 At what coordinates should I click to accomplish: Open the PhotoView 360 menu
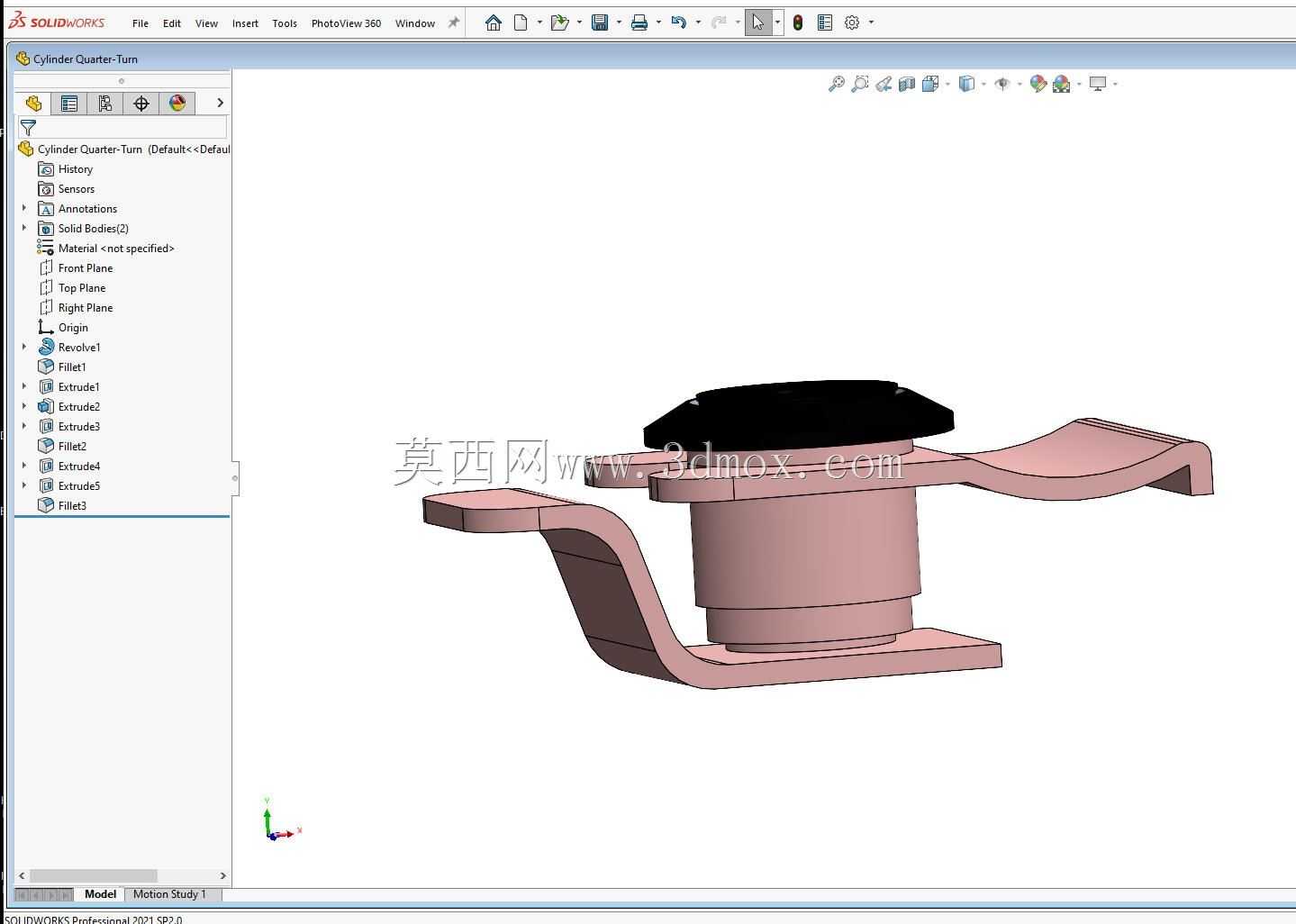(x=346, y=23)
